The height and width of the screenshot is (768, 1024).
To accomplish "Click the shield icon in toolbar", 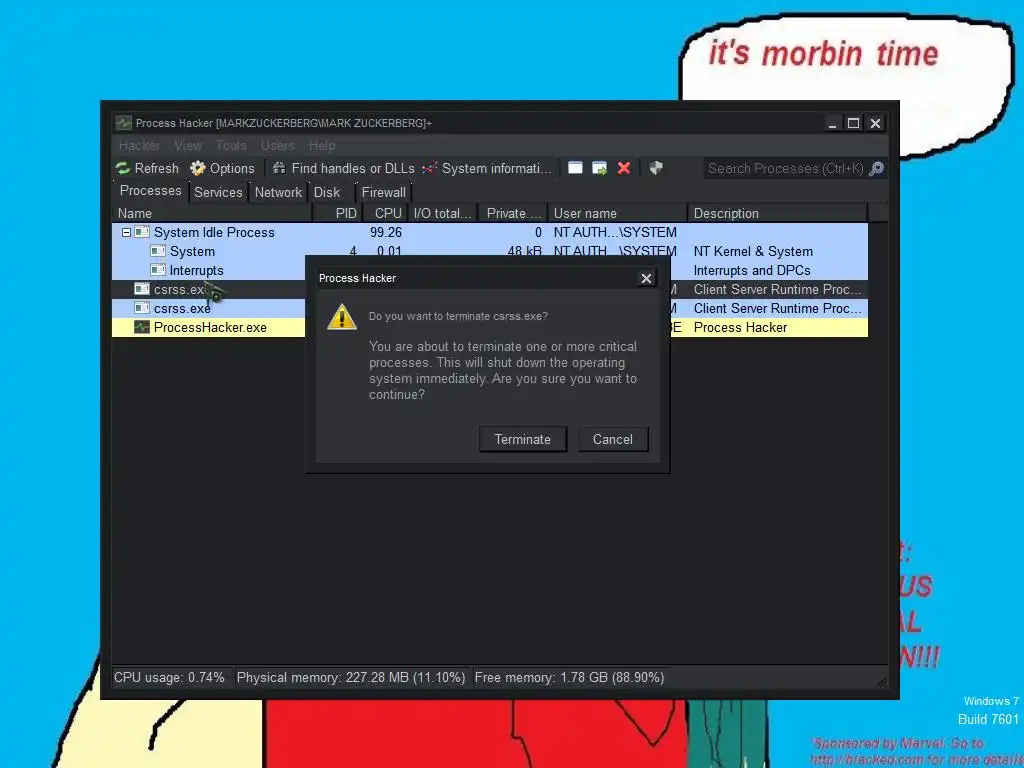I will click(656, 168).
